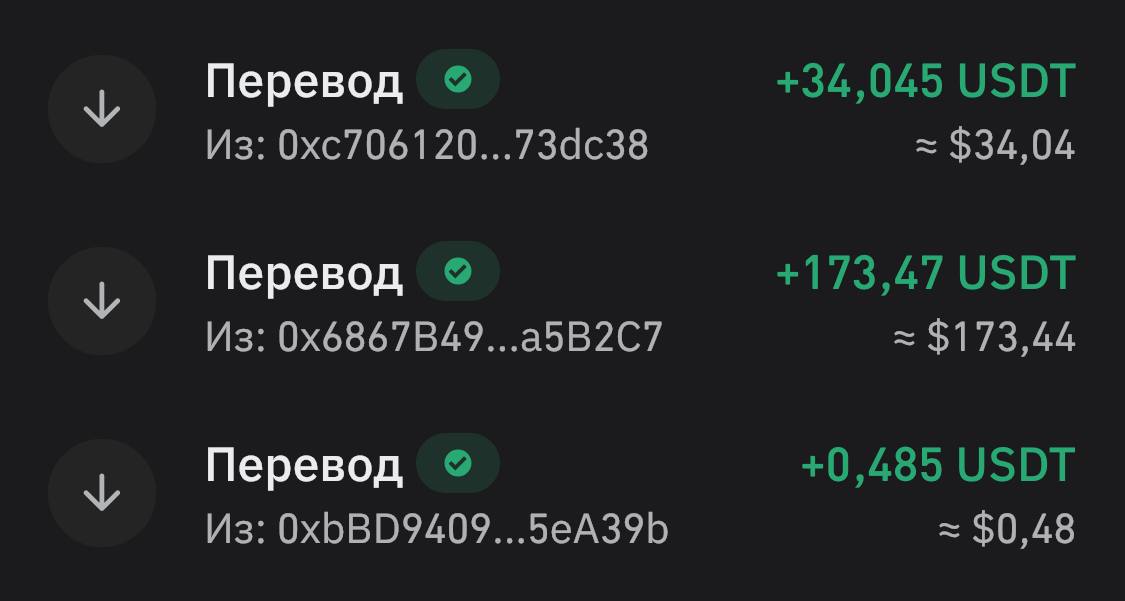This screenshot has height=601, width=1125.
Task: Click the Из: label of first transfer
Action: [235, 146]
